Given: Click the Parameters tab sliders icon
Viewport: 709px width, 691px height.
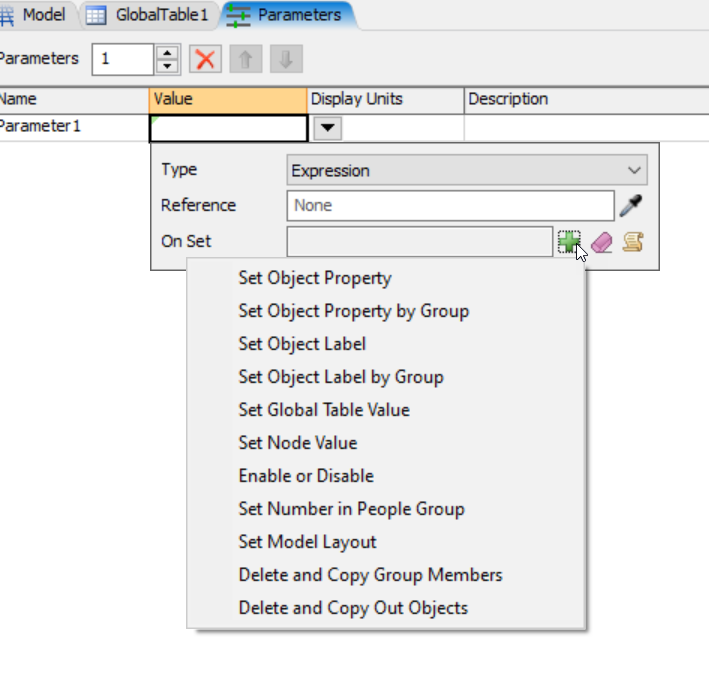Looking at the screenshot, I should (238, 15).
